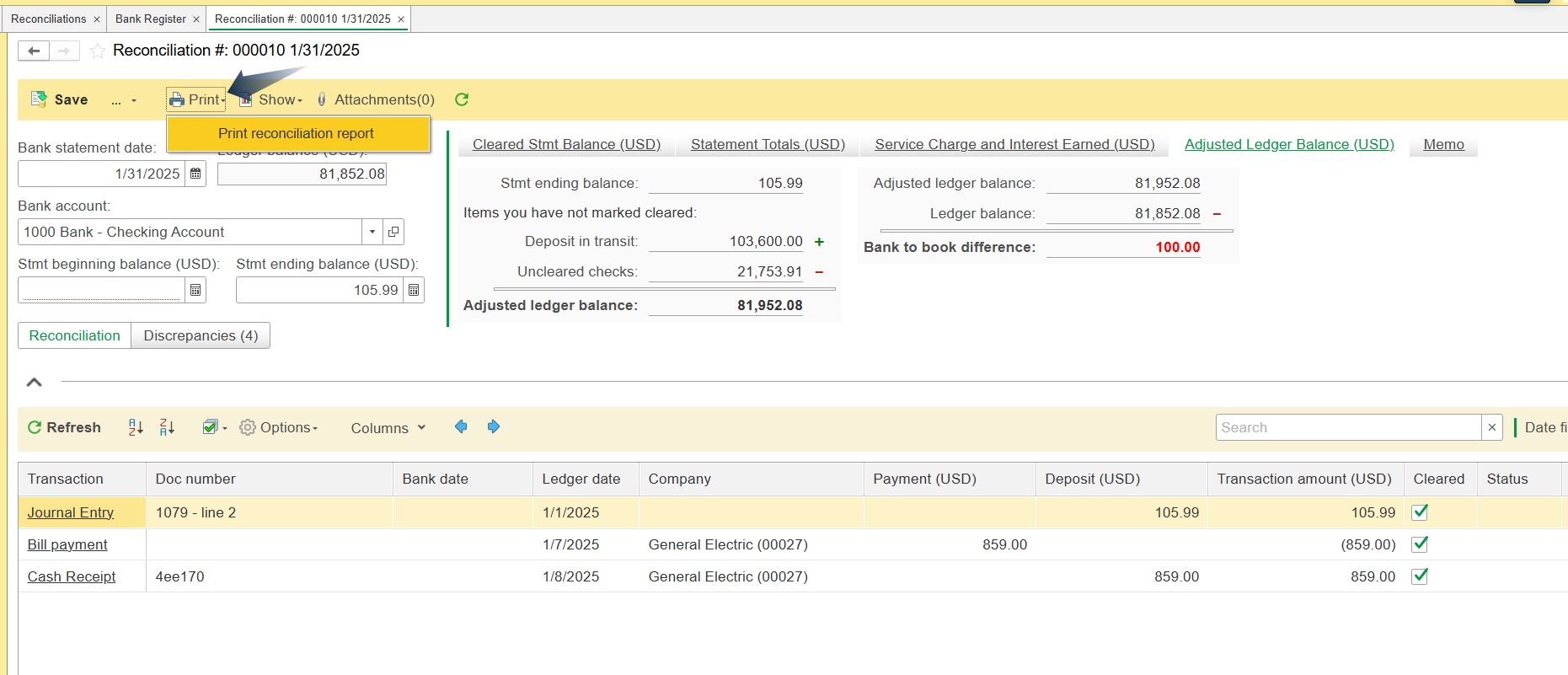Open bank account record with open icon
This screenshot has height=675, width=1568.
coord(393,232)
